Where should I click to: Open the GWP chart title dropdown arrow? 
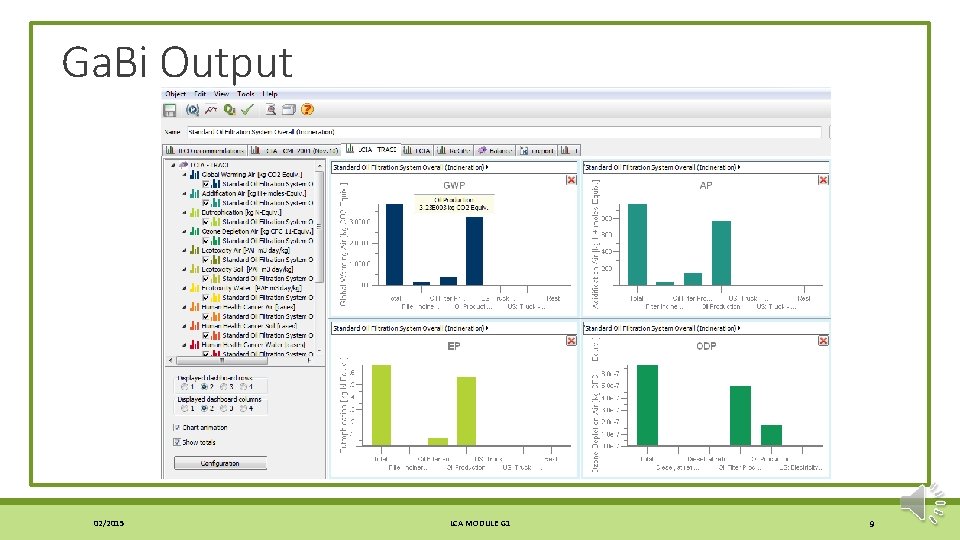pos(487,167)
